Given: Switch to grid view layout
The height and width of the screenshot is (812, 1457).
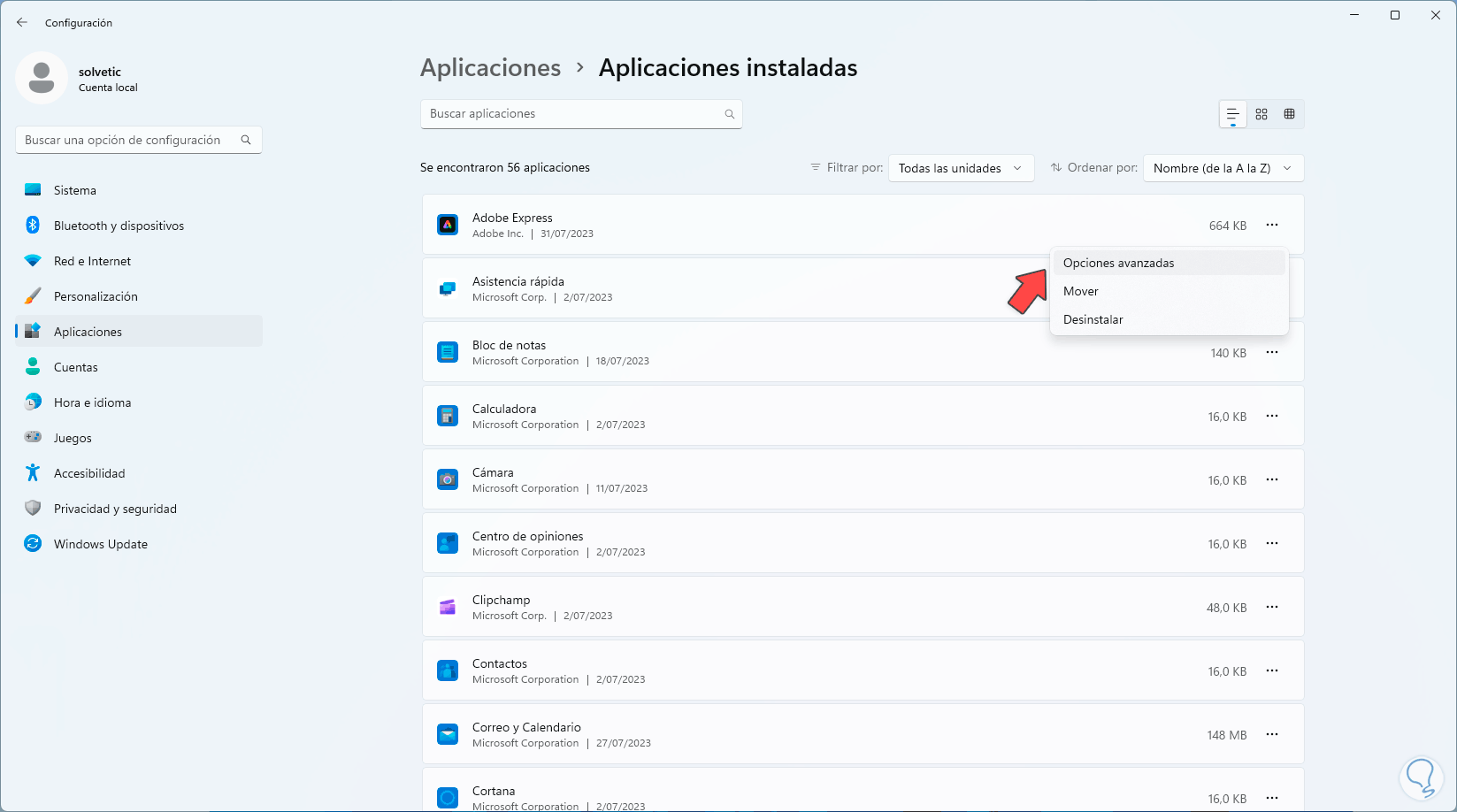Looking at the screenshot, I should (1261, 114).
